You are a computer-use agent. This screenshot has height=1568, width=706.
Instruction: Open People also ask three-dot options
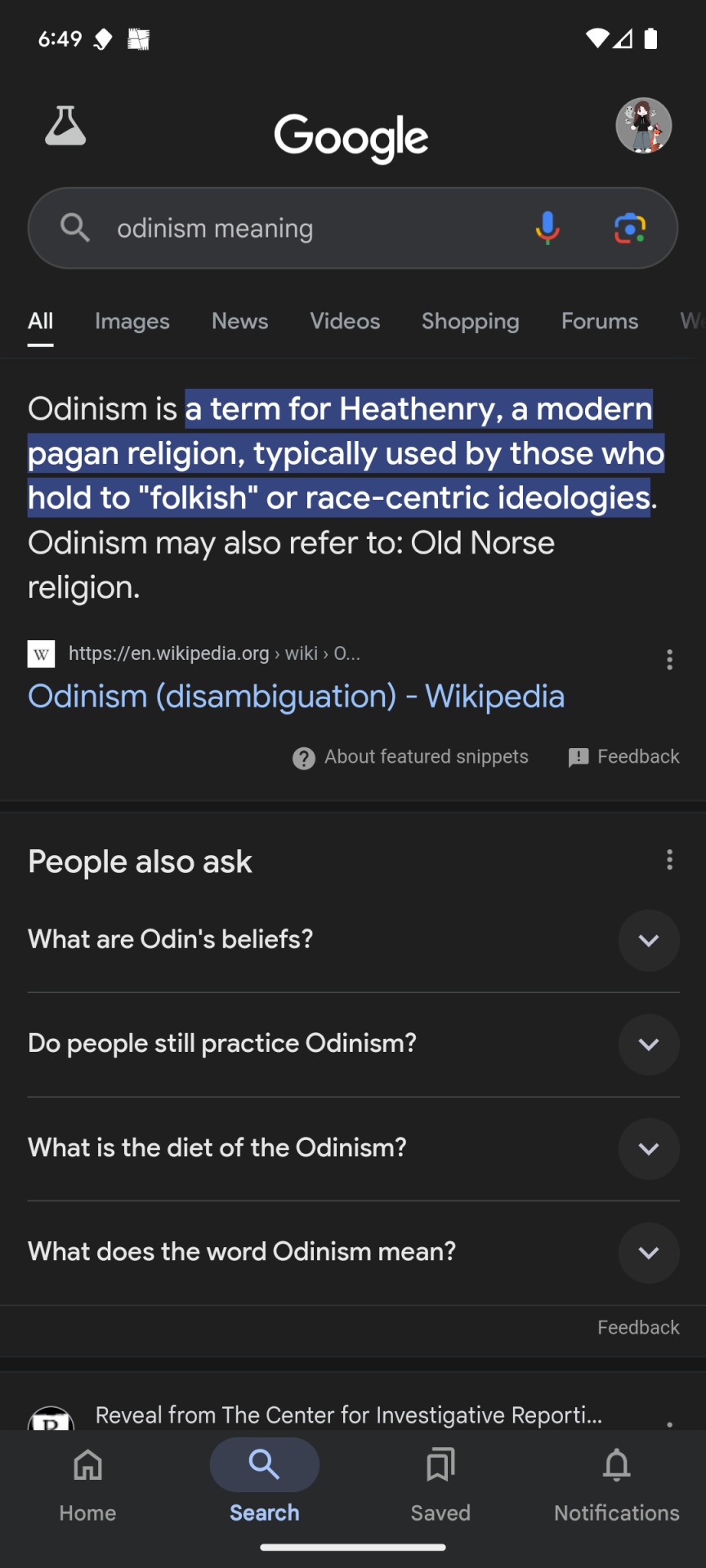tap(669, 859)
